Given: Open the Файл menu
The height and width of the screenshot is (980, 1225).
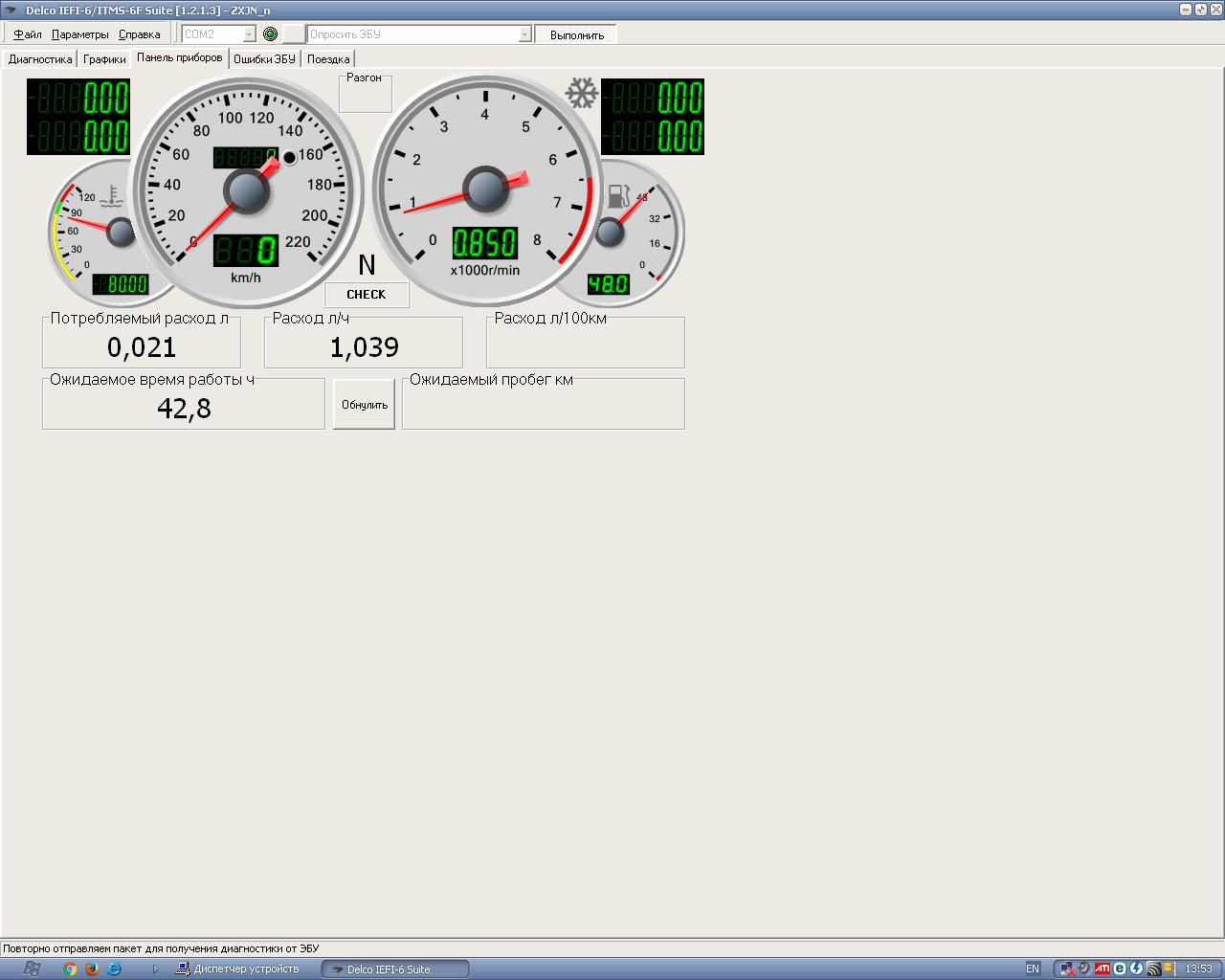Looking at the screenshot, I should [27, 34].
